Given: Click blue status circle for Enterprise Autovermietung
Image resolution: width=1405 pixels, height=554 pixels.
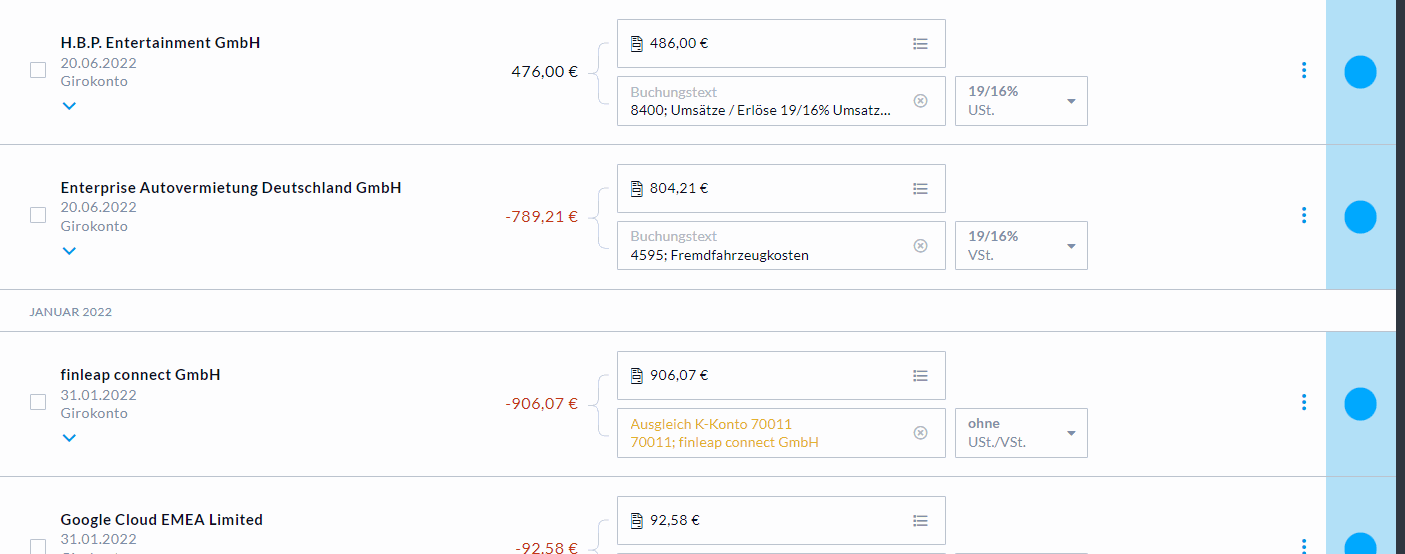Looking at the screenshot, I should coord(1360,217).
